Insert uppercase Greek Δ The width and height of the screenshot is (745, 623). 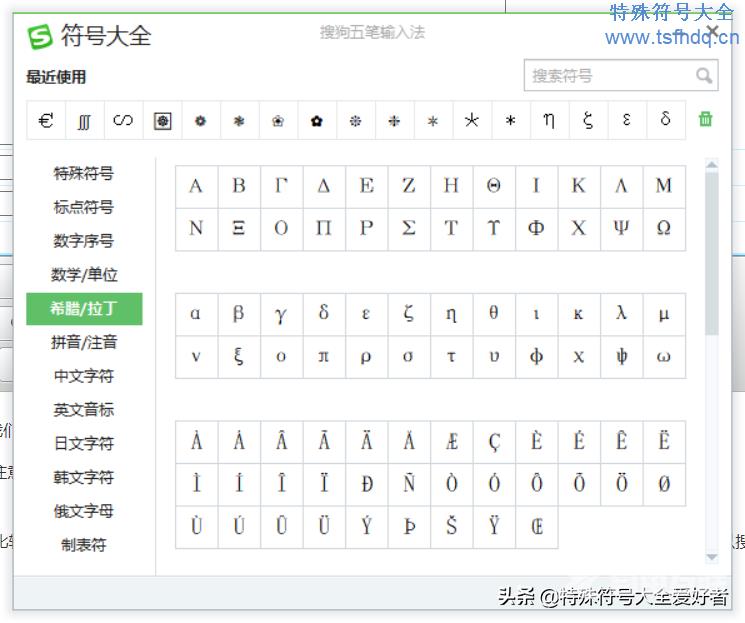coord(324,187)
